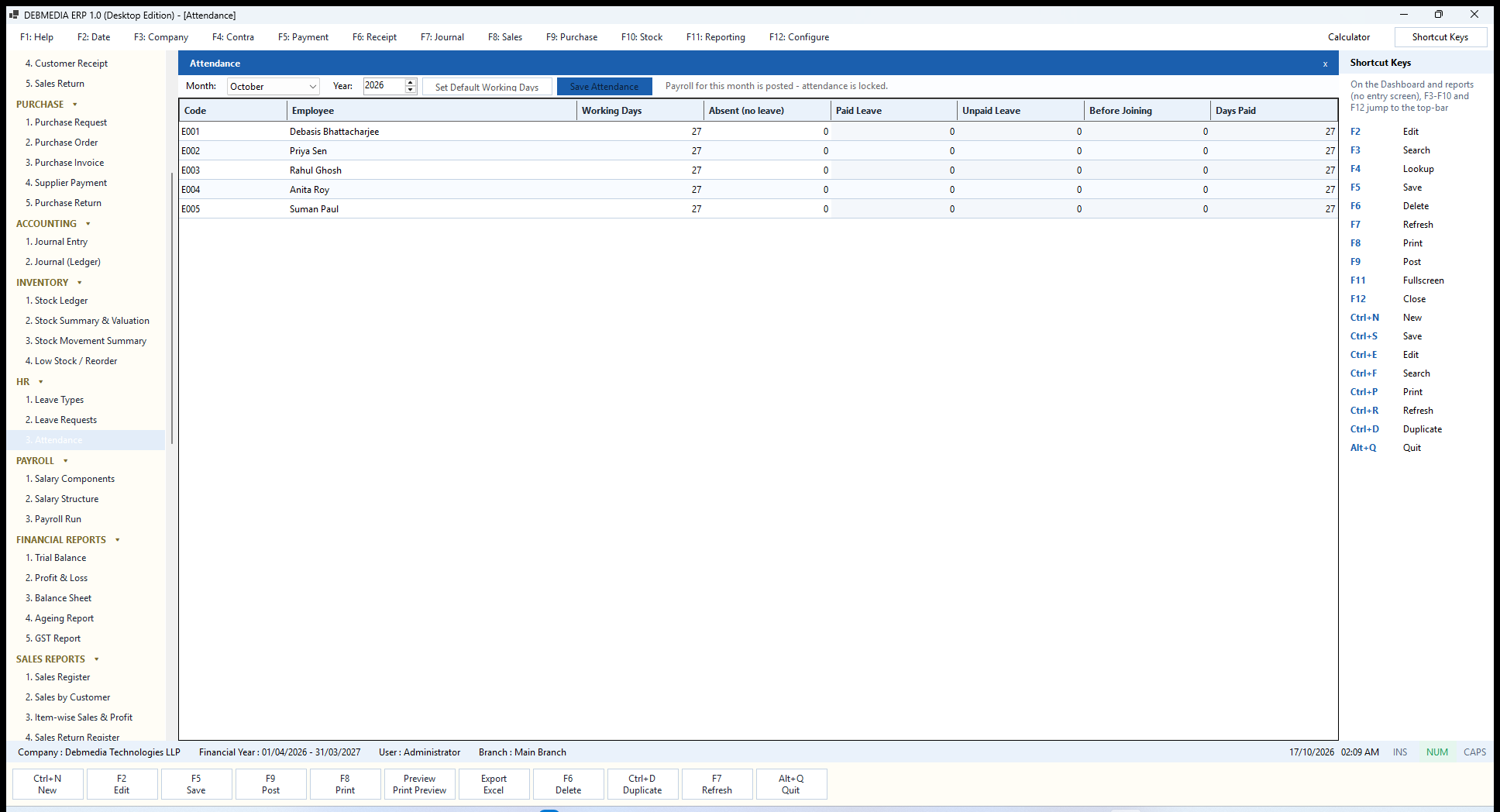1500x812 pixels.
Task: Click the F9 Post bottom button
Action: [270, 784]
